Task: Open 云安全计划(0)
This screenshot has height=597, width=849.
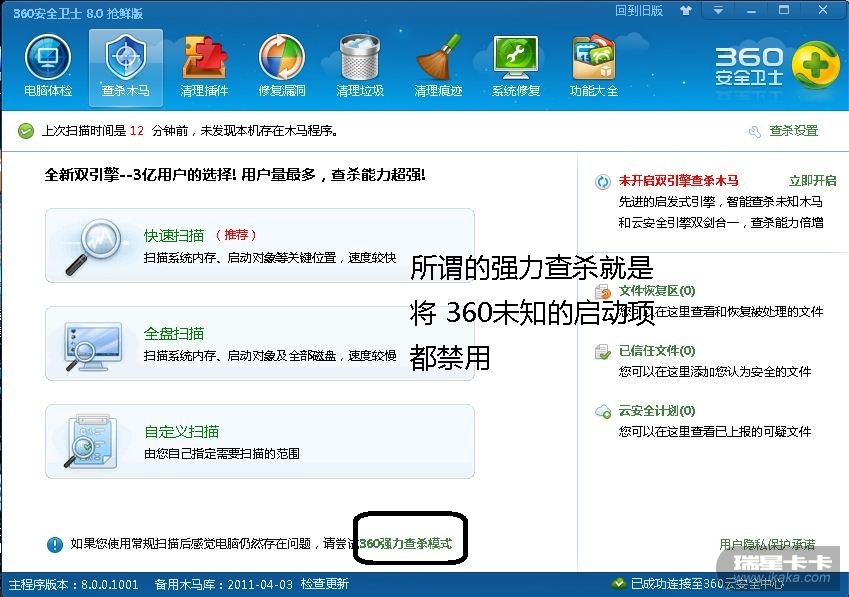Action: 657,411
